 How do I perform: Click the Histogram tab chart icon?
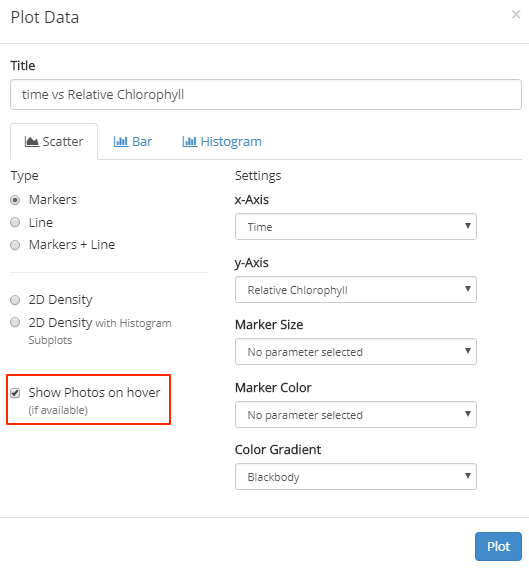[190, 141]
